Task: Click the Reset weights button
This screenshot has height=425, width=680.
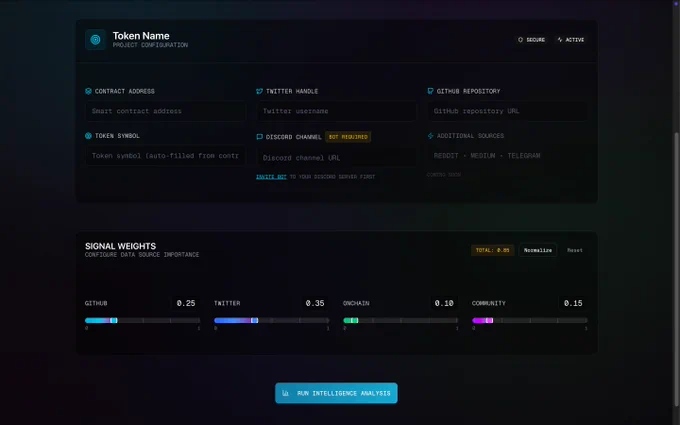Action: click(575, 250)
